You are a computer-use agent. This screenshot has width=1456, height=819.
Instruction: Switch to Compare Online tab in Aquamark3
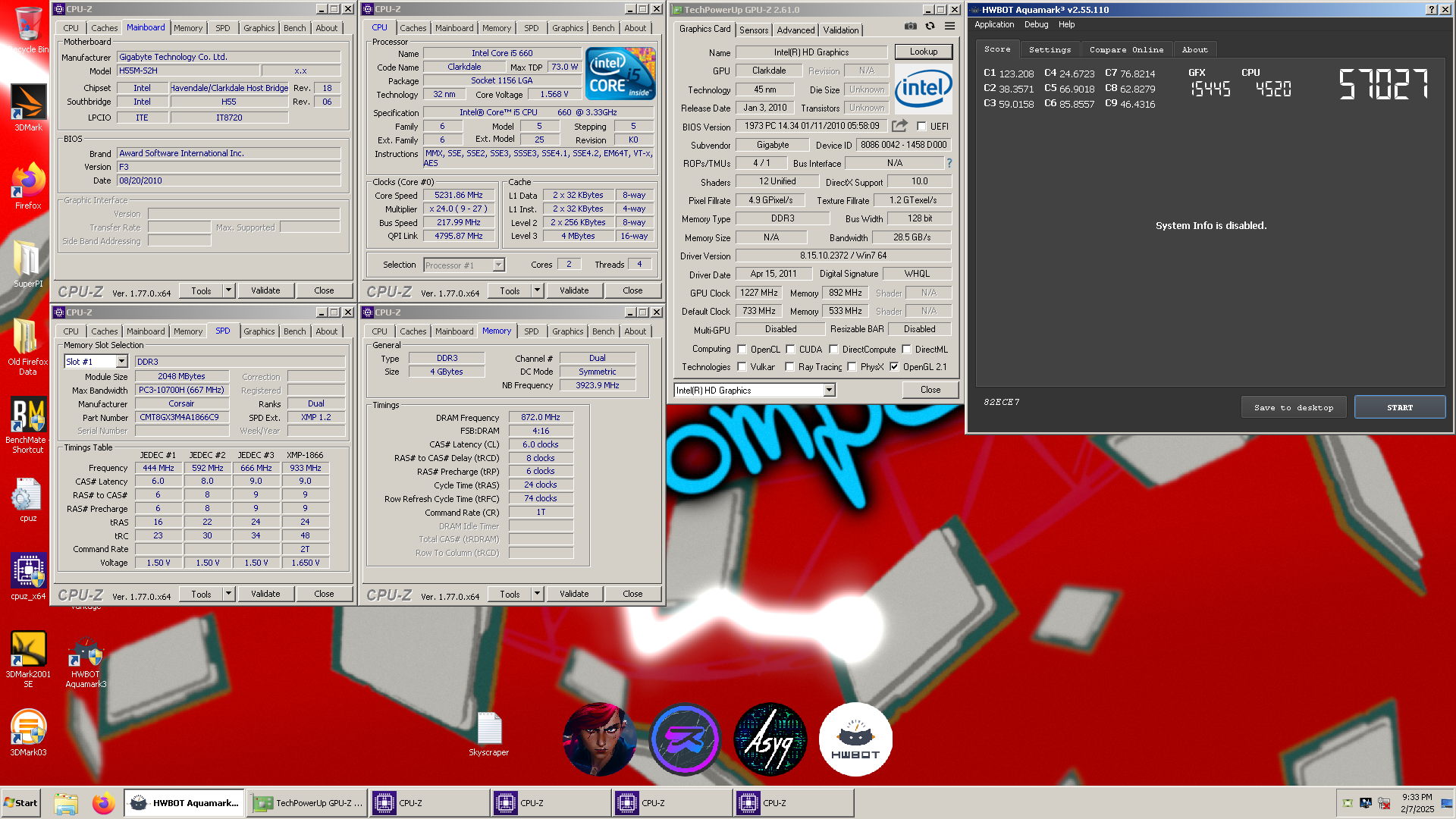click(x=1126, y=49)
